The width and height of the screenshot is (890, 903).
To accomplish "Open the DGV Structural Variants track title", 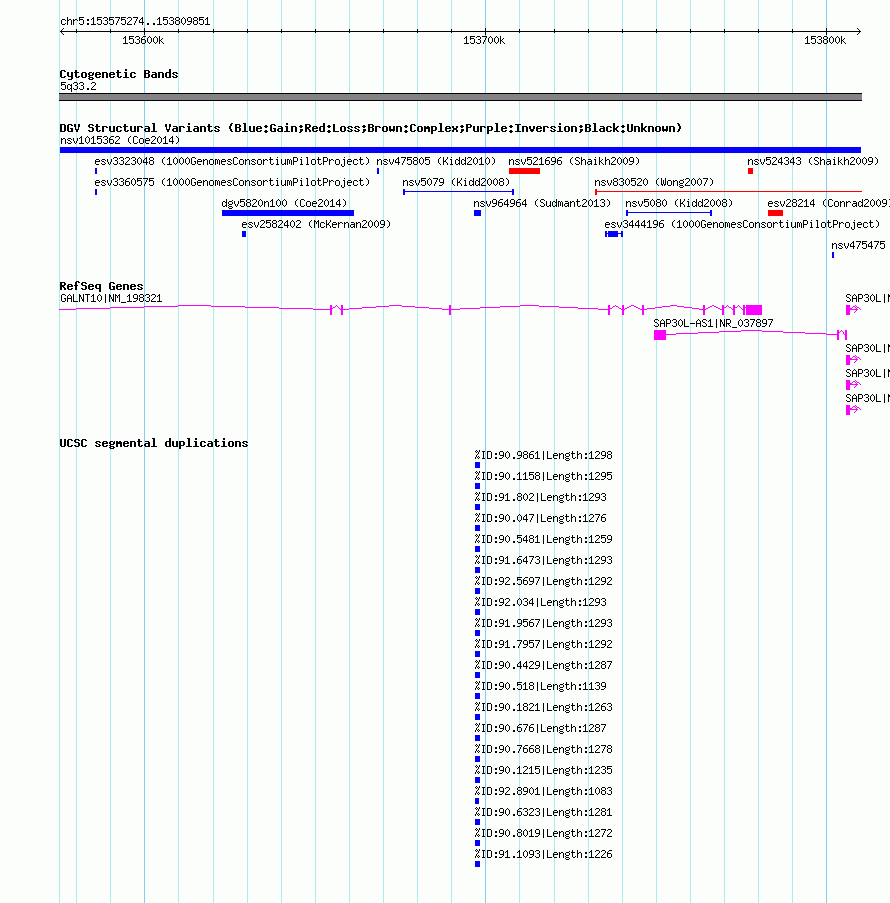I will pos(370,128).
